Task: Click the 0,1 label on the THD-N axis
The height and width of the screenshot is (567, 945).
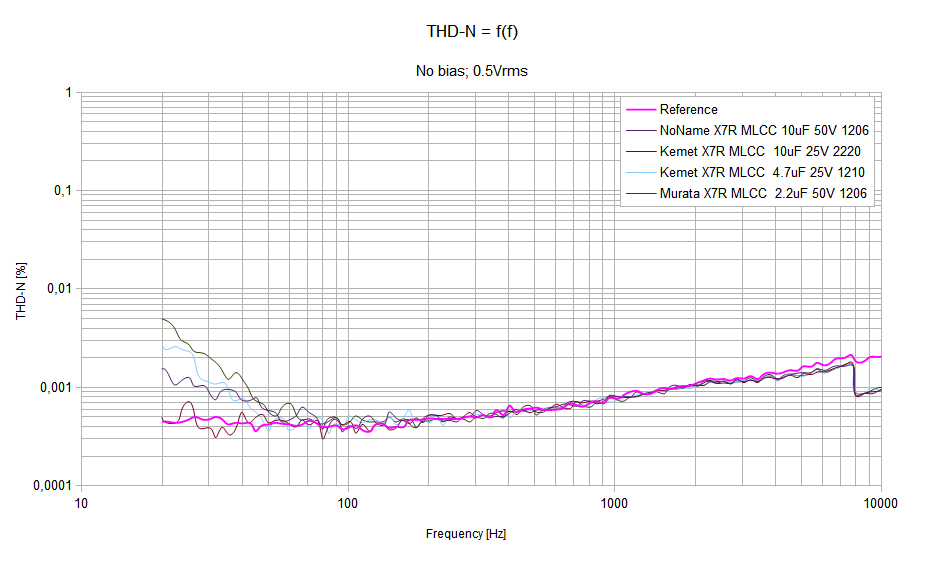Action: tap(61, 191)
